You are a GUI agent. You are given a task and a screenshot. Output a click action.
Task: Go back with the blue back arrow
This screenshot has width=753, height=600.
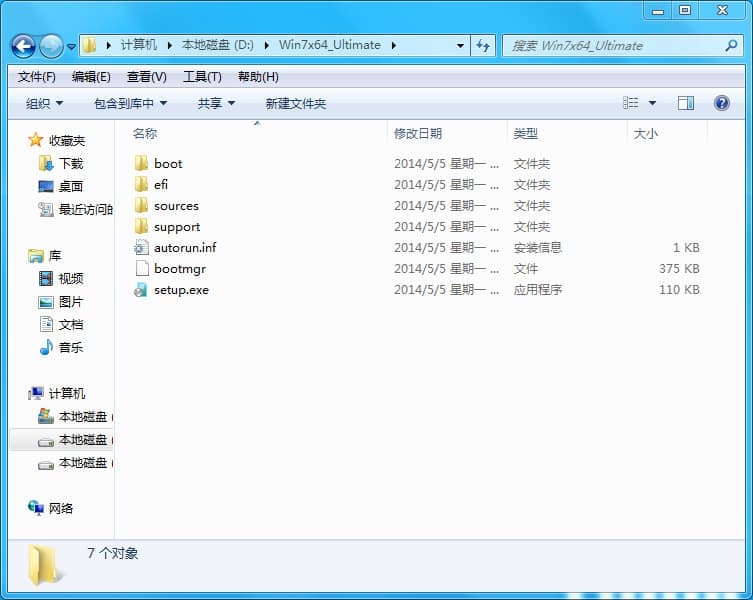click(23, 47)
